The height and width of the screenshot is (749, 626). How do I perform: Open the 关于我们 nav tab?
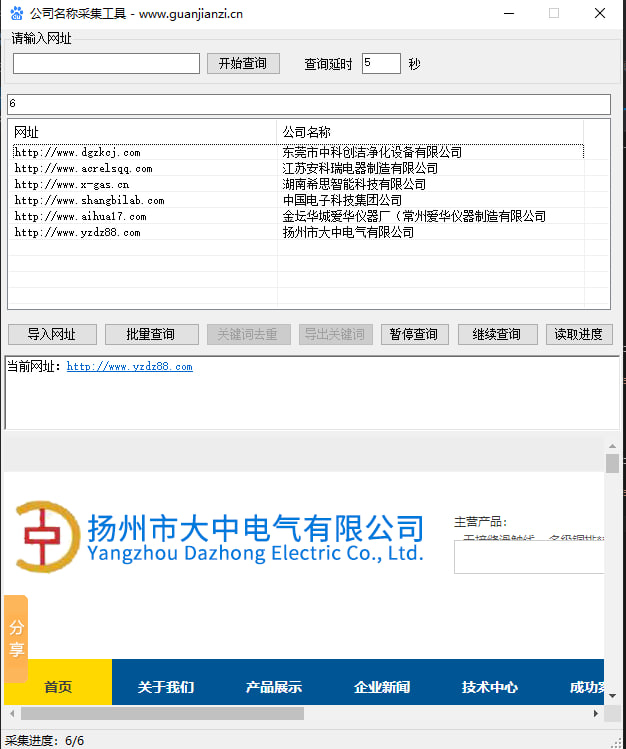tap(166, 687)
